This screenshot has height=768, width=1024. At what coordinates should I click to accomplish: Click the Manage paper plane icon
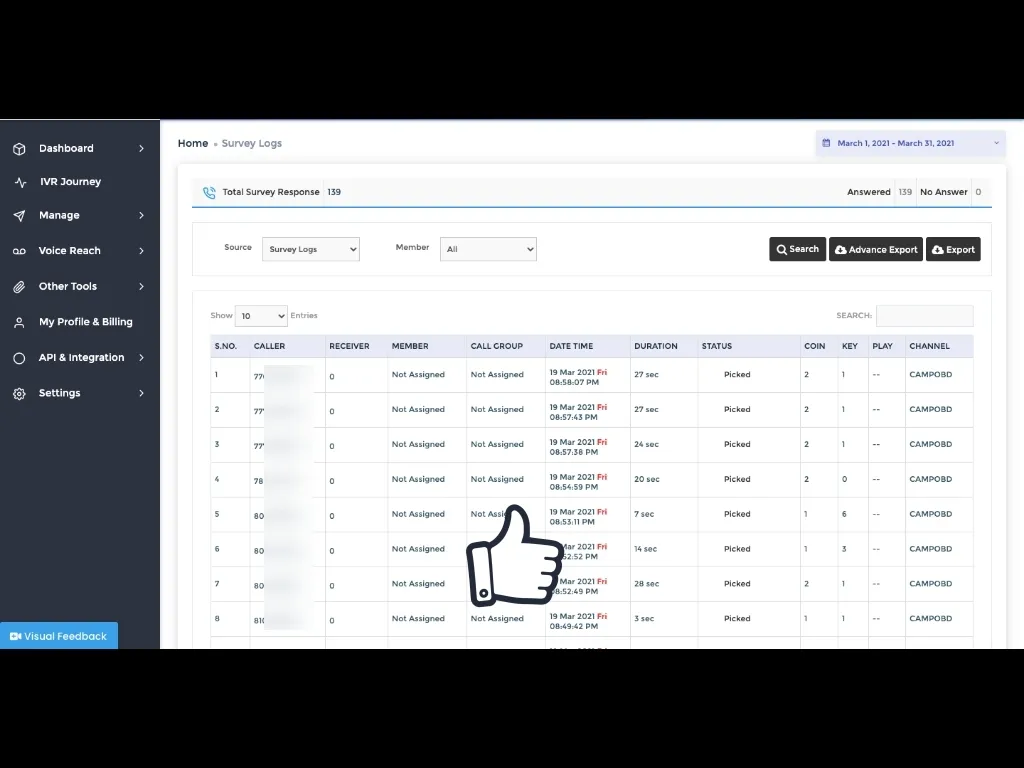click(19, 216)
